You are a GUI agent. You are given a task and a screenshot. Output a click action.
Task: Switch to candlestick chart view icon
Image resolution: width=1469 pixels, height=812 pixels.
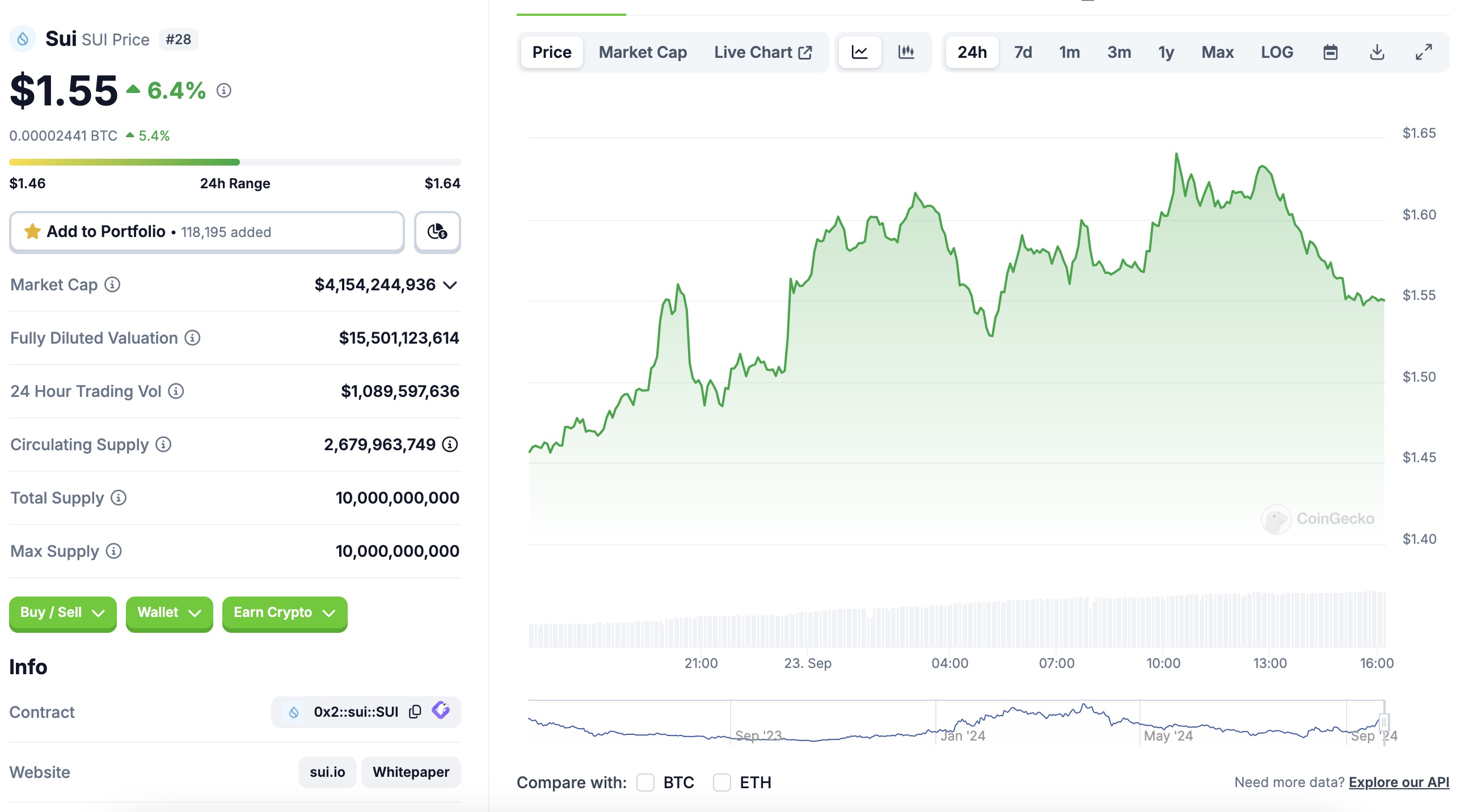click(906, 53)
